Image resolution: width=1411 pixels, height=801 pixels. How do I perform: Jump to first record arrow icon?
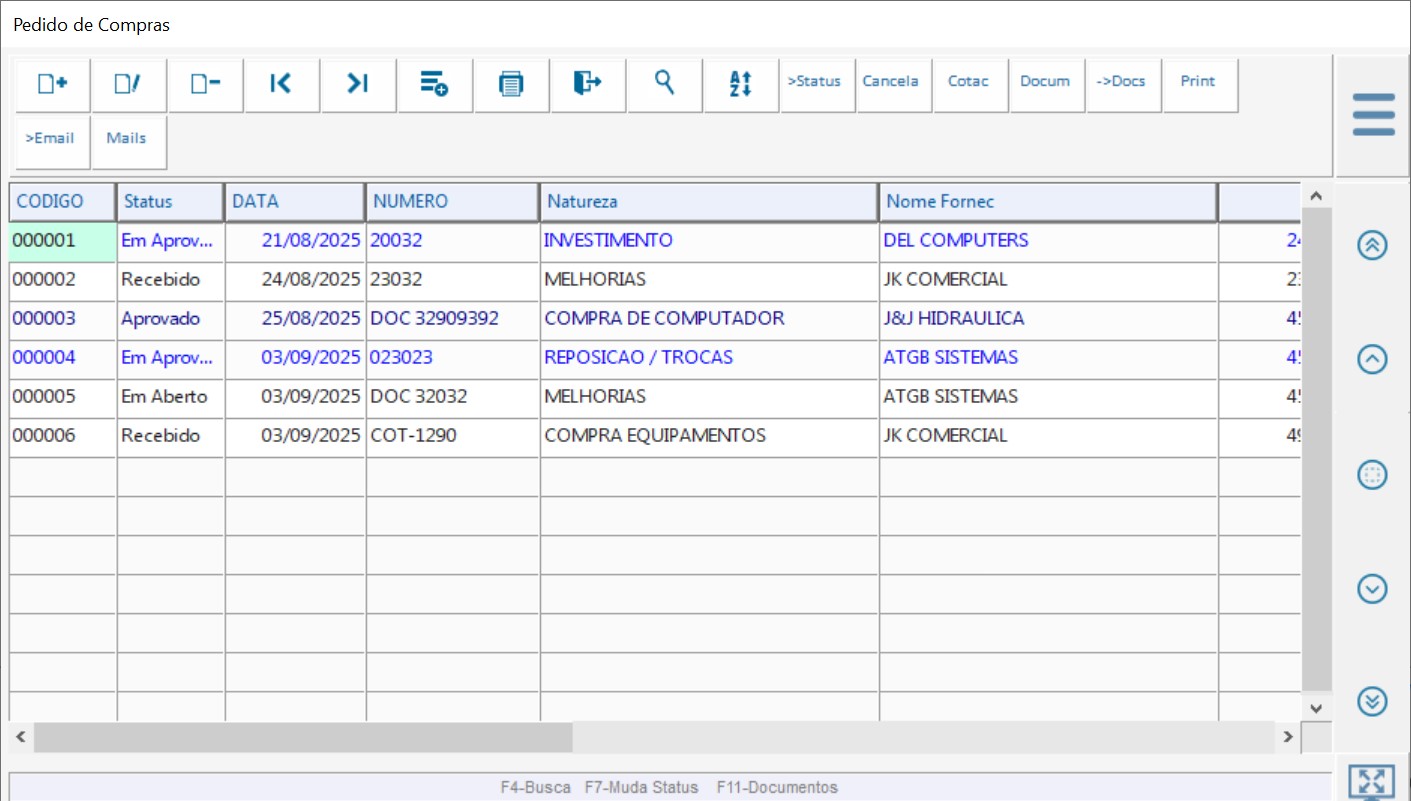pyautogui.click(x=282, y=84)
